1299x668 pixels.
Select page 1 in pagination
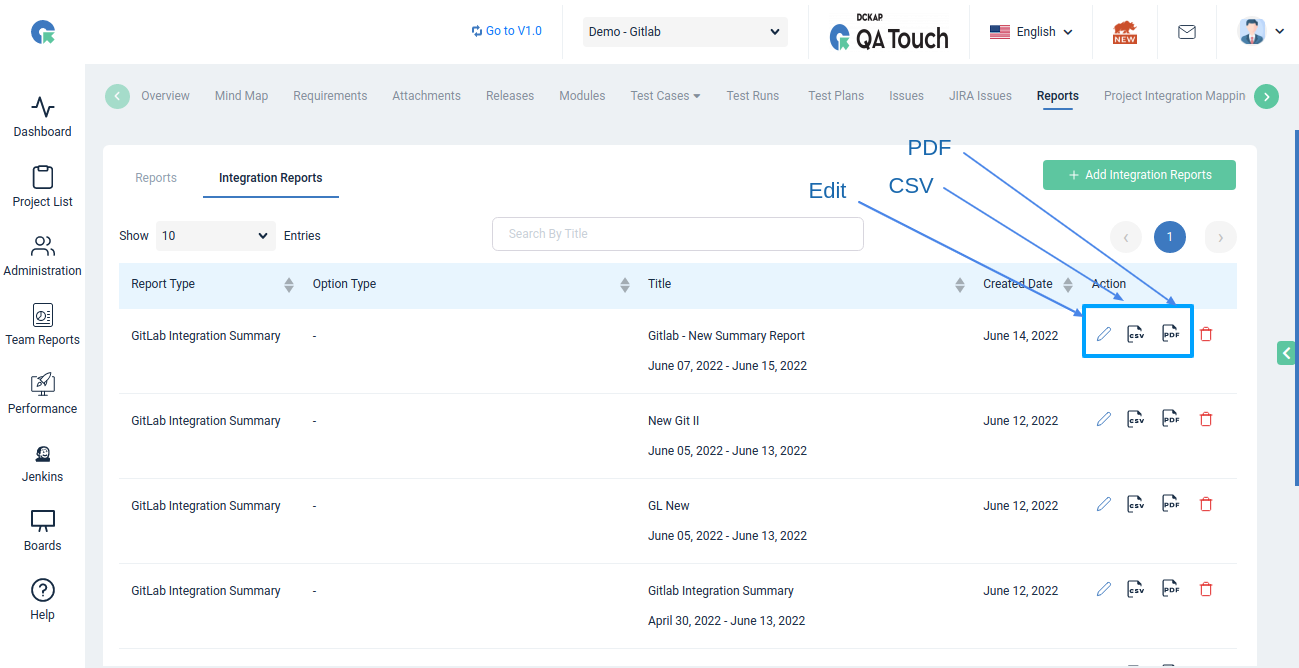tap(1170, 237)
